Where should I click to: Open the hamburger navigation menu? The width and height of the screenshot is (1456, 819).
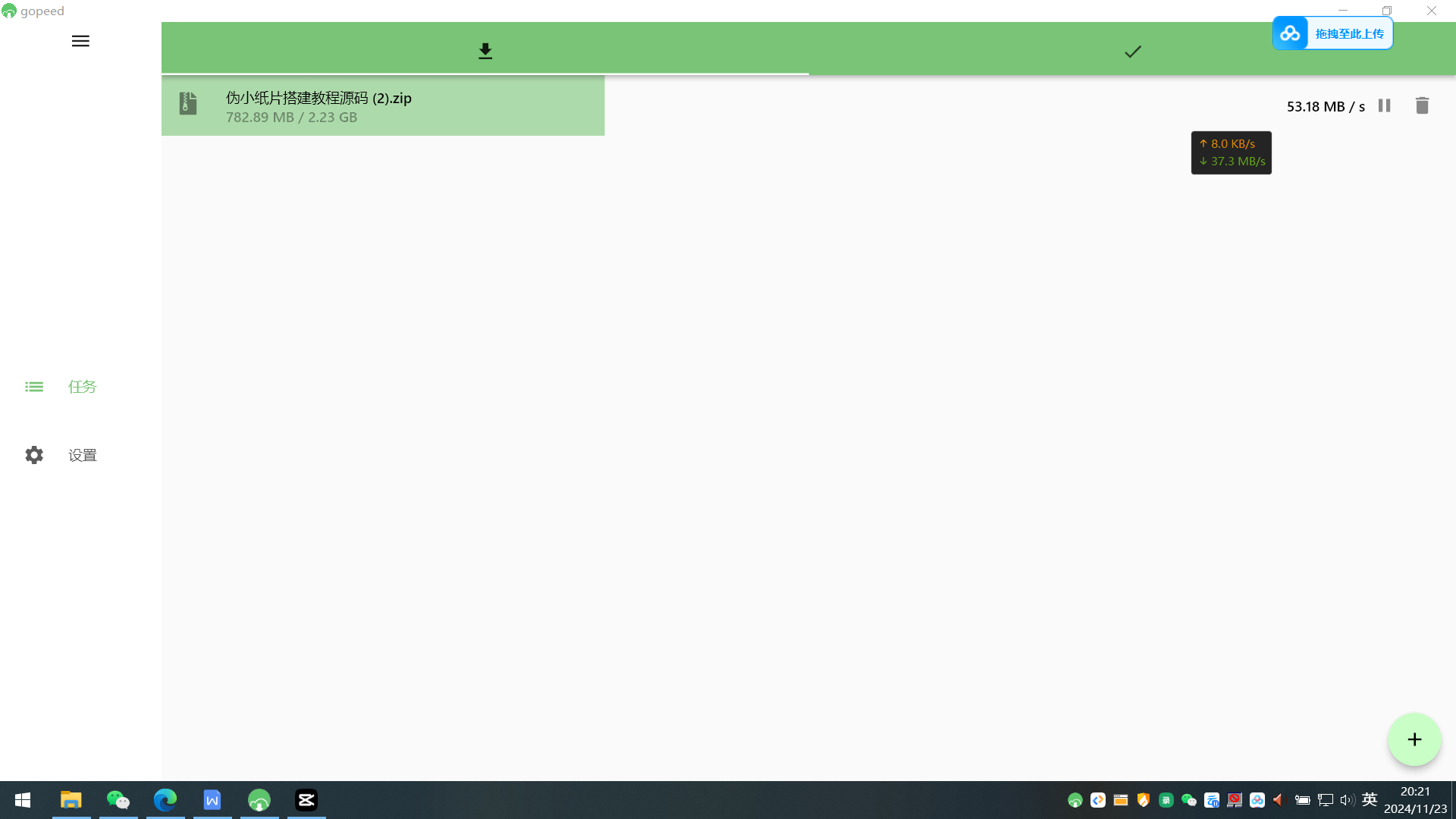tap(80, 41)
